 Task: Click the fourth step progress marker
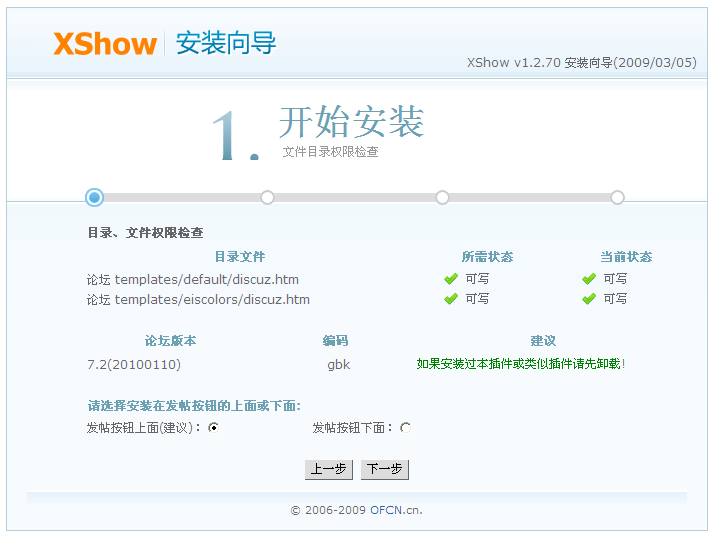(x=618, y=197)
